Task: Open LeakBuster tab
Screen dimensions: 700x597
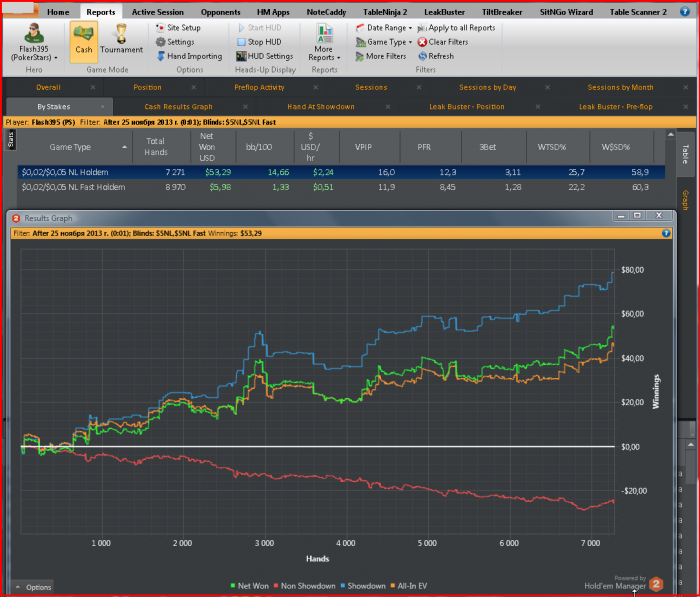Action: pos(444,12)
